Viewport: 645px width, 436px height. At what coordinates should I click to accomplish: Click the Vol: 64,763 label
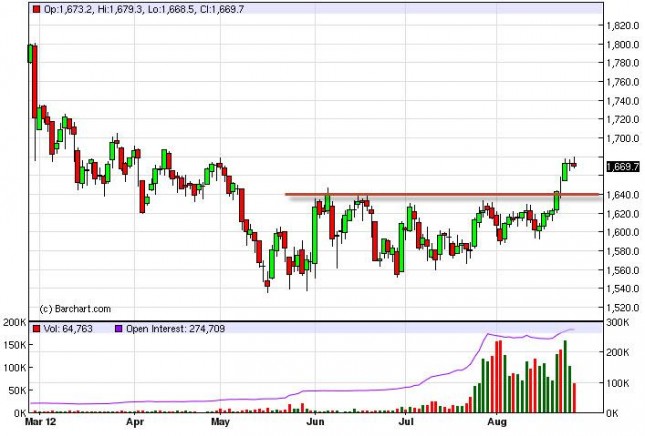[x=68, y=329]
